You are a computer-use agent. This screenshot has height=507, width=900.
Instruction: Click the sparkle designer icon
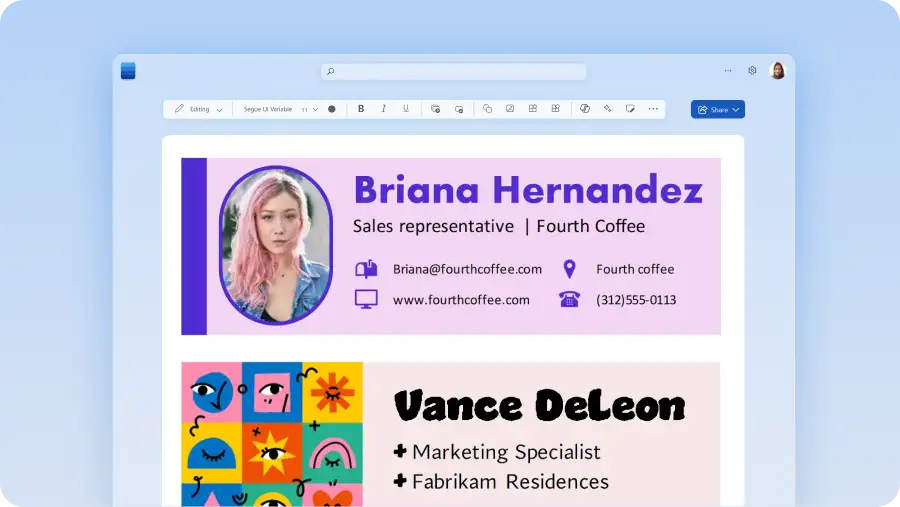click(x=607, y=109)
